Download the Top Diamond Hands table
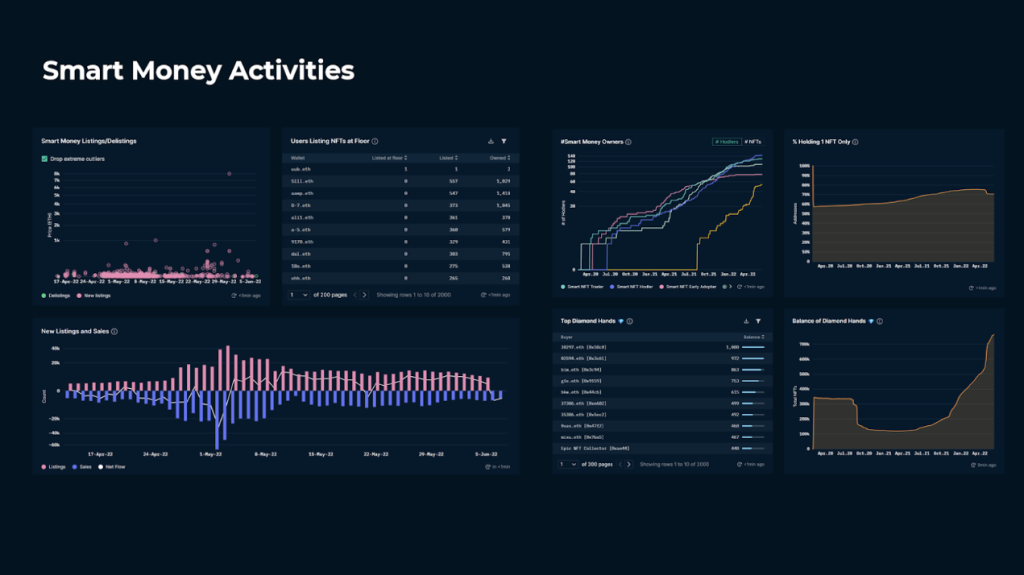This screenshot has width=1024, height=575. [746, 321]
